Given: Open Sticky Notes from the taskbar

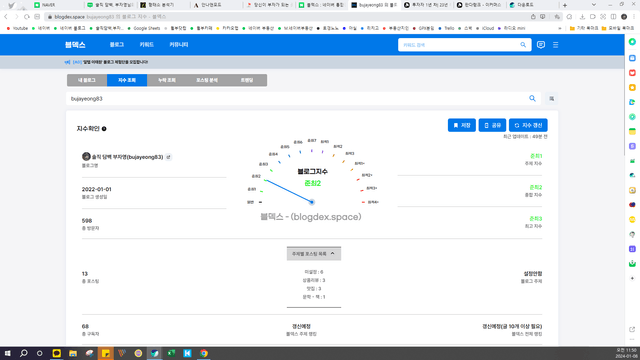Looking at the screenshot, I should (105, 353).
